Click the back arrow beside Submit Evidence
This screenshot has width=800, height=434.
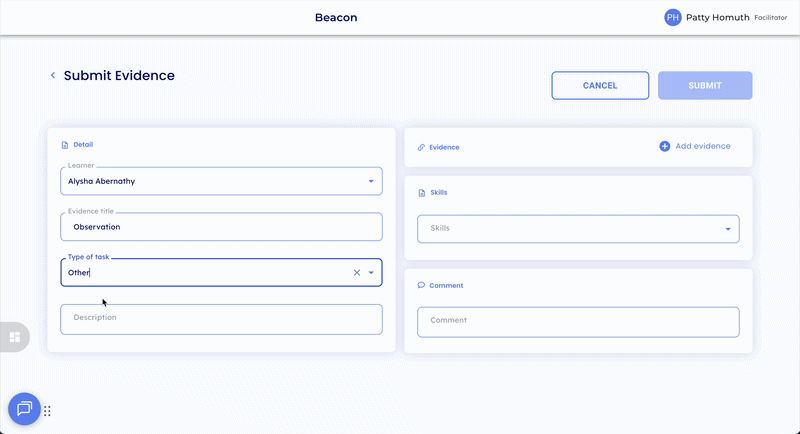[x=53, y=75]
